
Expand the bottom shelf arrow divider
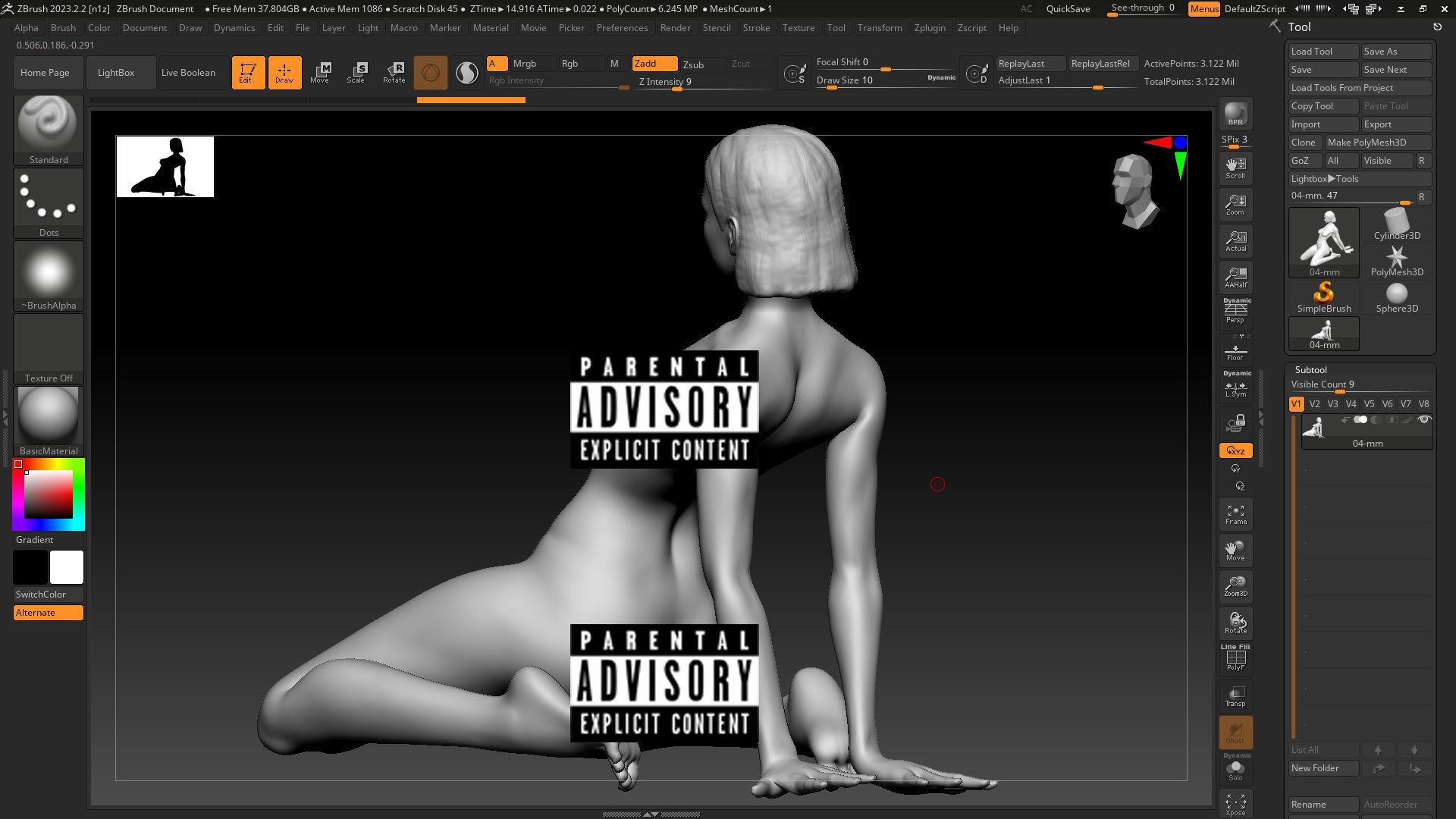tap(651, 814)
